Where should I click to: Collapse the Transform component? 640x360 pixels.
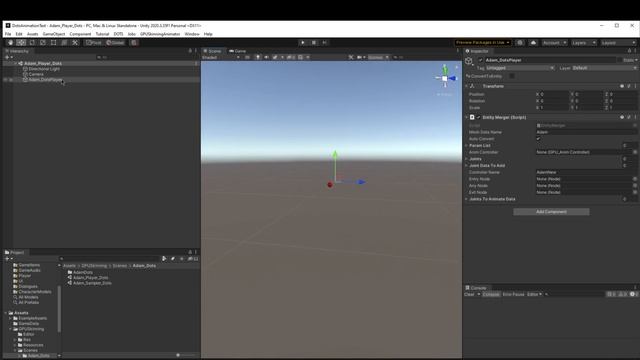[x=467, y=86]
